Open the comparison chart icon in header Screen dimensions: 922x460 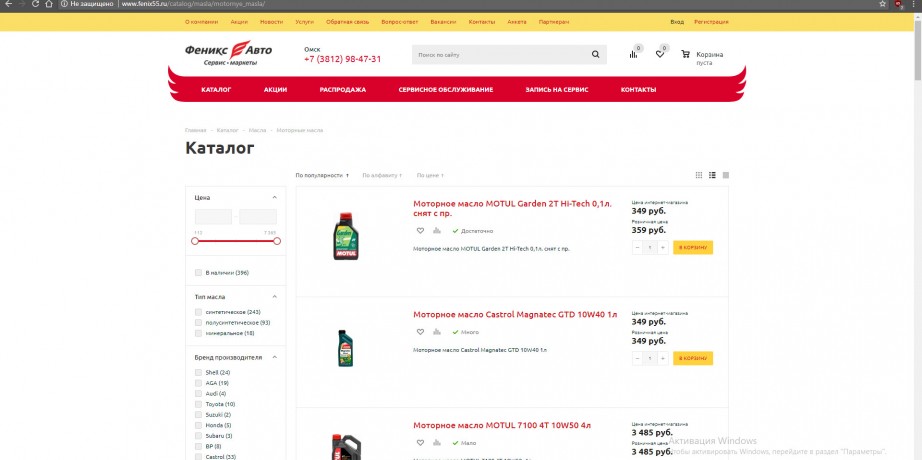coord(633,54)
